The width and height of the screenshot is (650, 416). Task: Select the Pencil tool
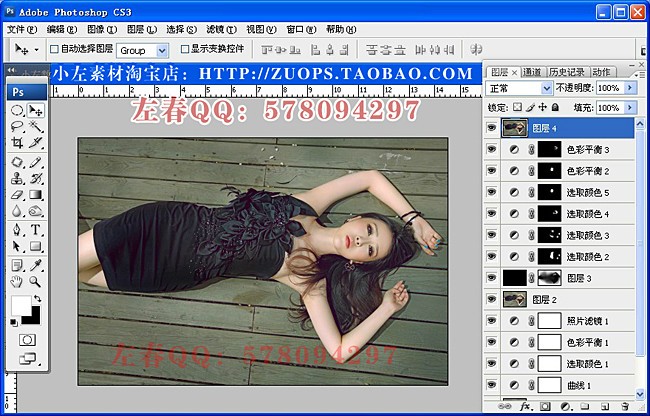click(x=36, y=162)
